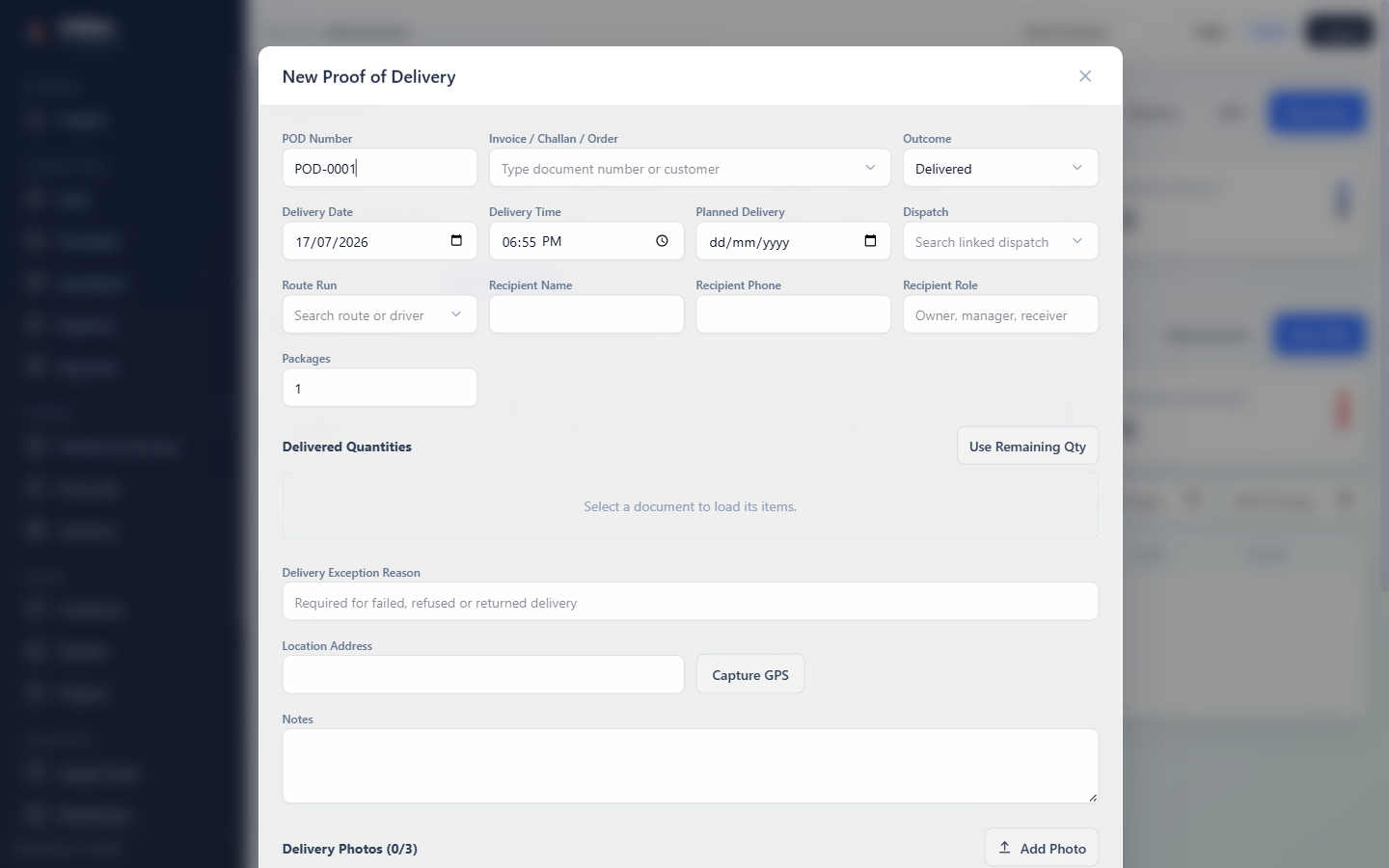The width and height of the screenshot is (1389, 868).
Task: Click the Delivered Quantities heading
Action: pyautogui.click(x=347, y=447)
